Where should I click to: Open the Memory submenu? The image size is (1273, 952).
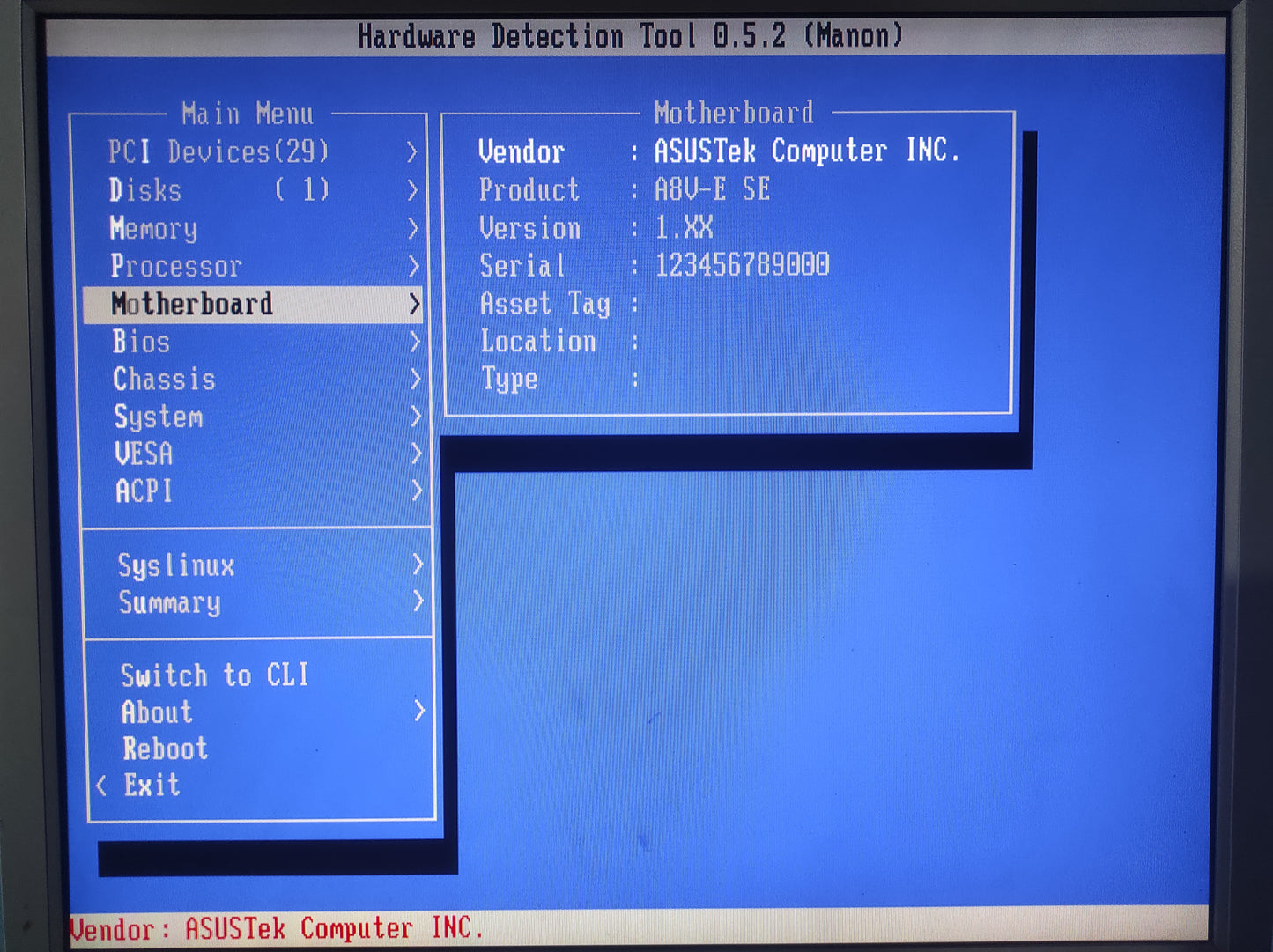pyautogui.click(x=153, y=229)
